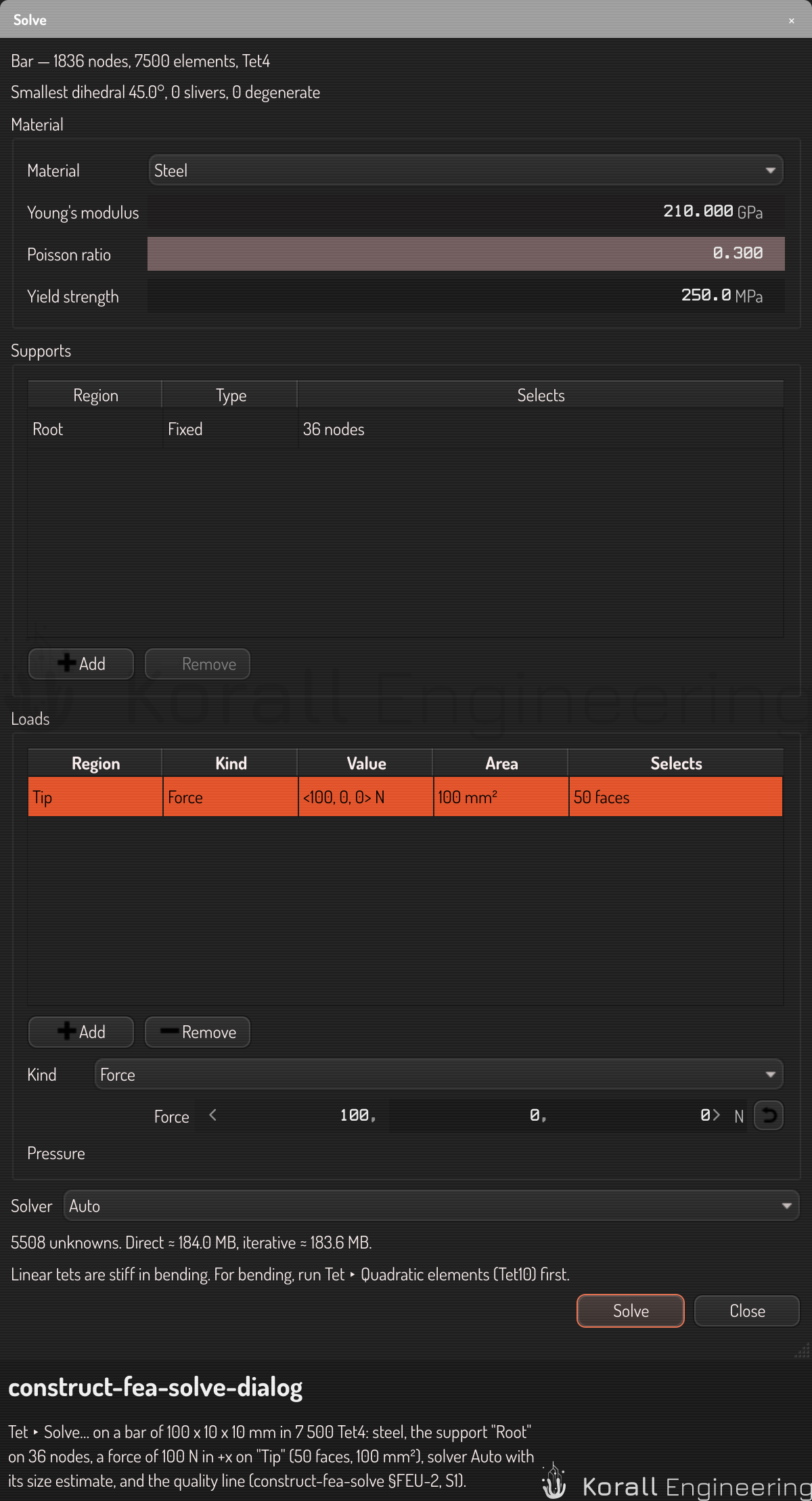This screenshot has width=812, height=1501.
Task: Dismiss the dialog with the Close button
Action: pos(747,1311)
